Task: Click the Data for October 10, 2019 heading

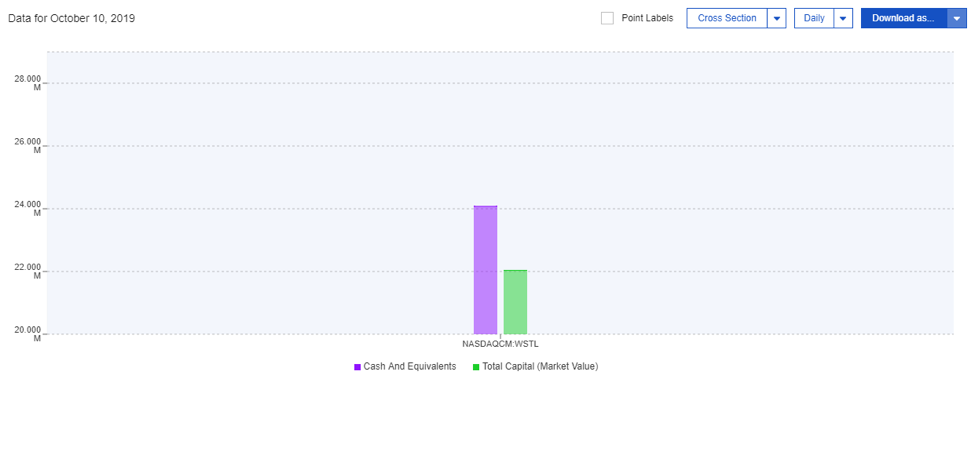Action: [71, 19]
